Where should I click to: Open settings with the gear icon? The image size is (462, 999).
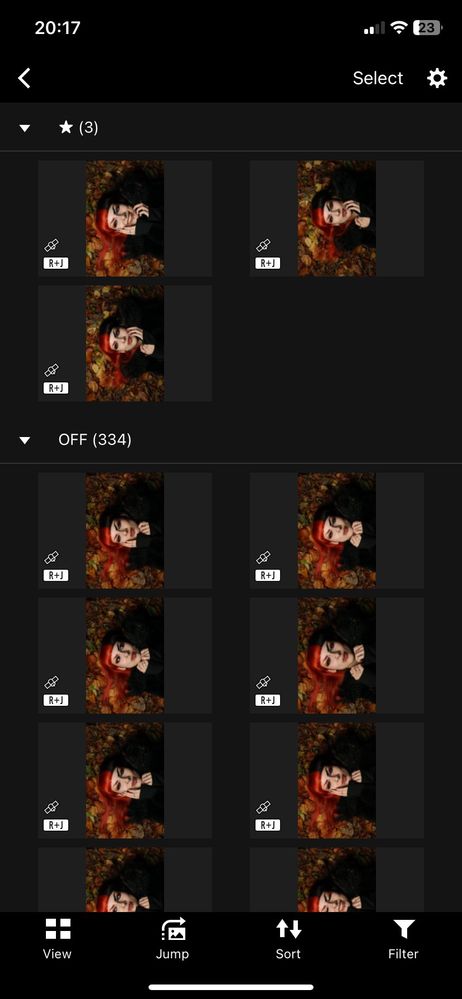[437, 78]
